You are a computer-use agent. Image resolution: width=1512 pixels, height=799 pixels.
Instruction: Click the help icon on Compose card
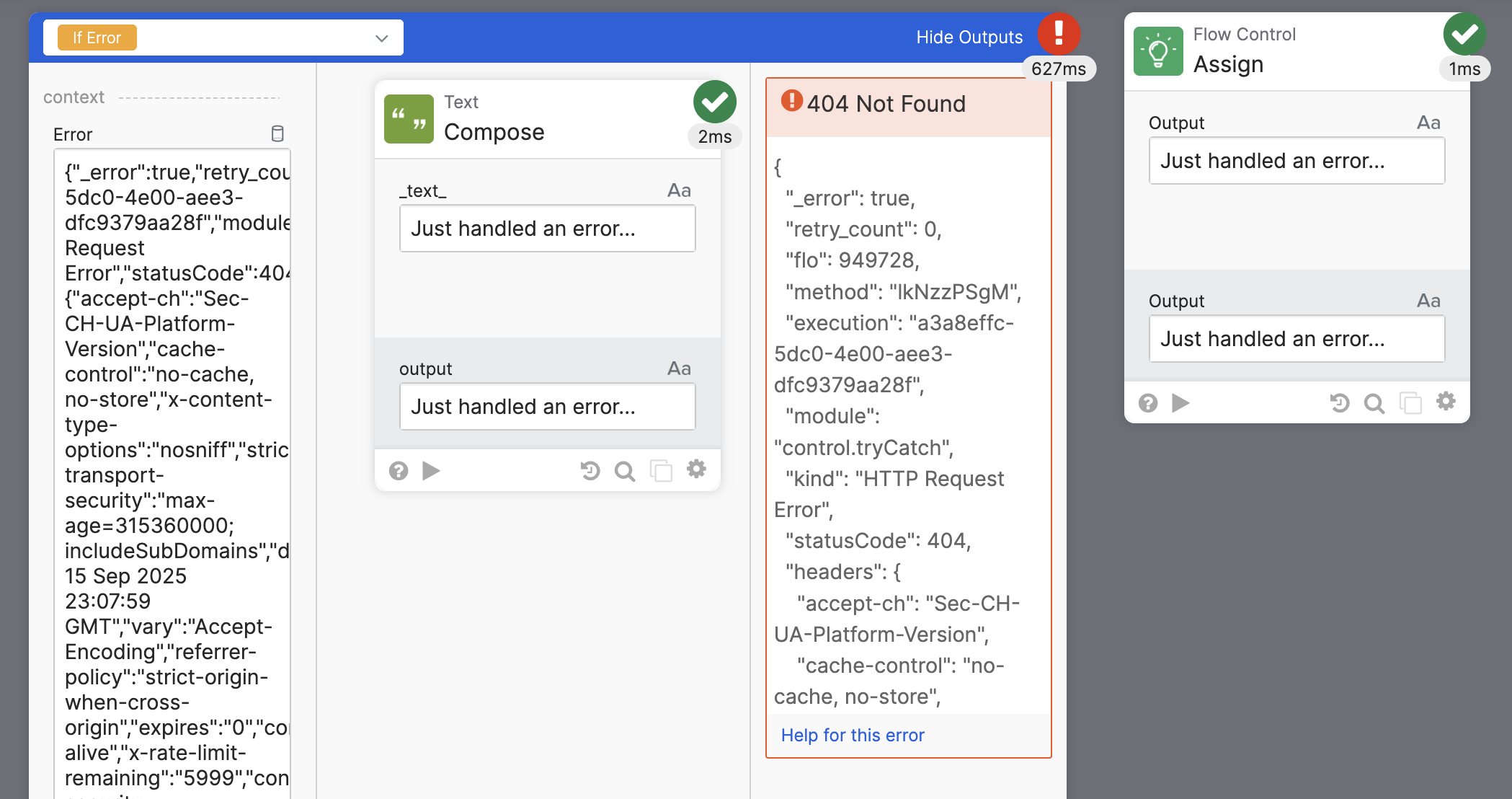click(399, 471)
